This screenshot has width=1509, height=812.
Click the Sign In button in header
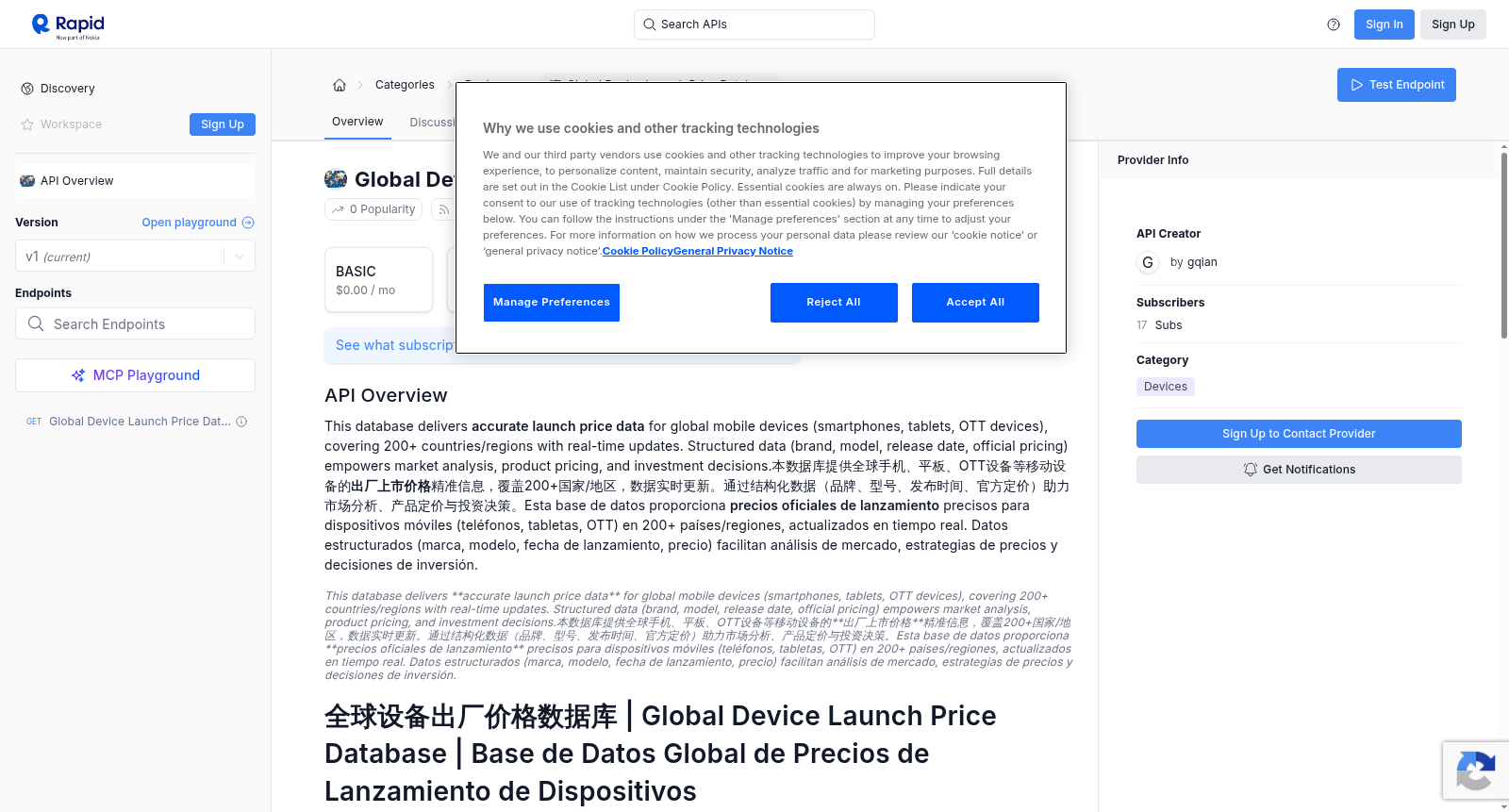[1385, 25]
